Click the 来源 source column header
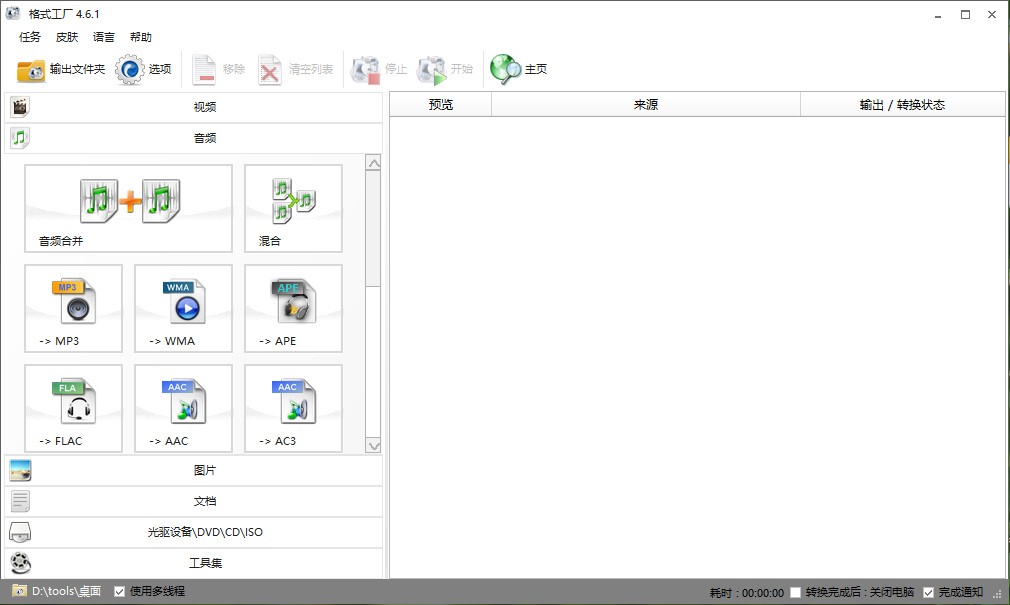 tap(645, 104)
